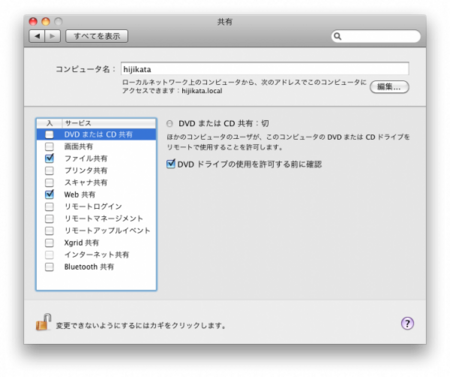The height and width of the screenshot is (377, 450).
Task: Click the magnifier icon in the search field
Action: click(338, 36)
